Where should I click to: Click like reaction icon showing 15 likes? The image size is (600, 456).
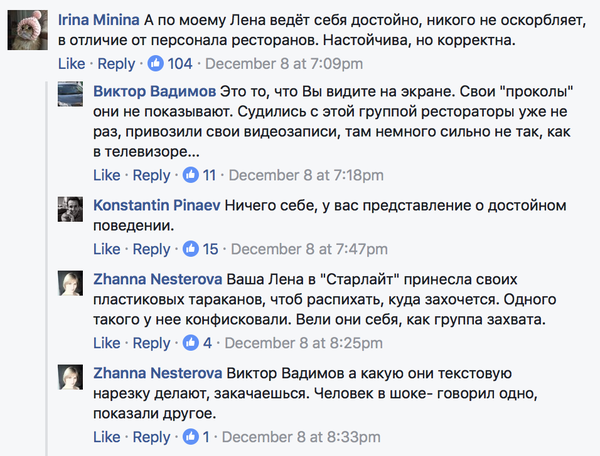(x=191, y=249)
